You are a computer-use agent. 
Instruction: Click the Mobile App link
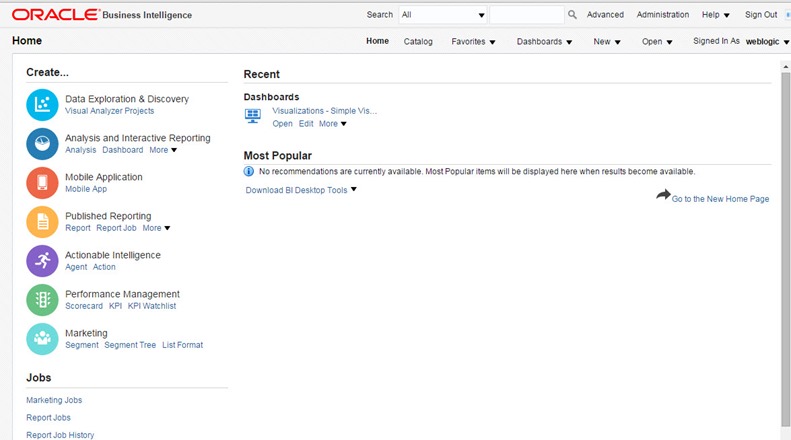click(86, 189)
